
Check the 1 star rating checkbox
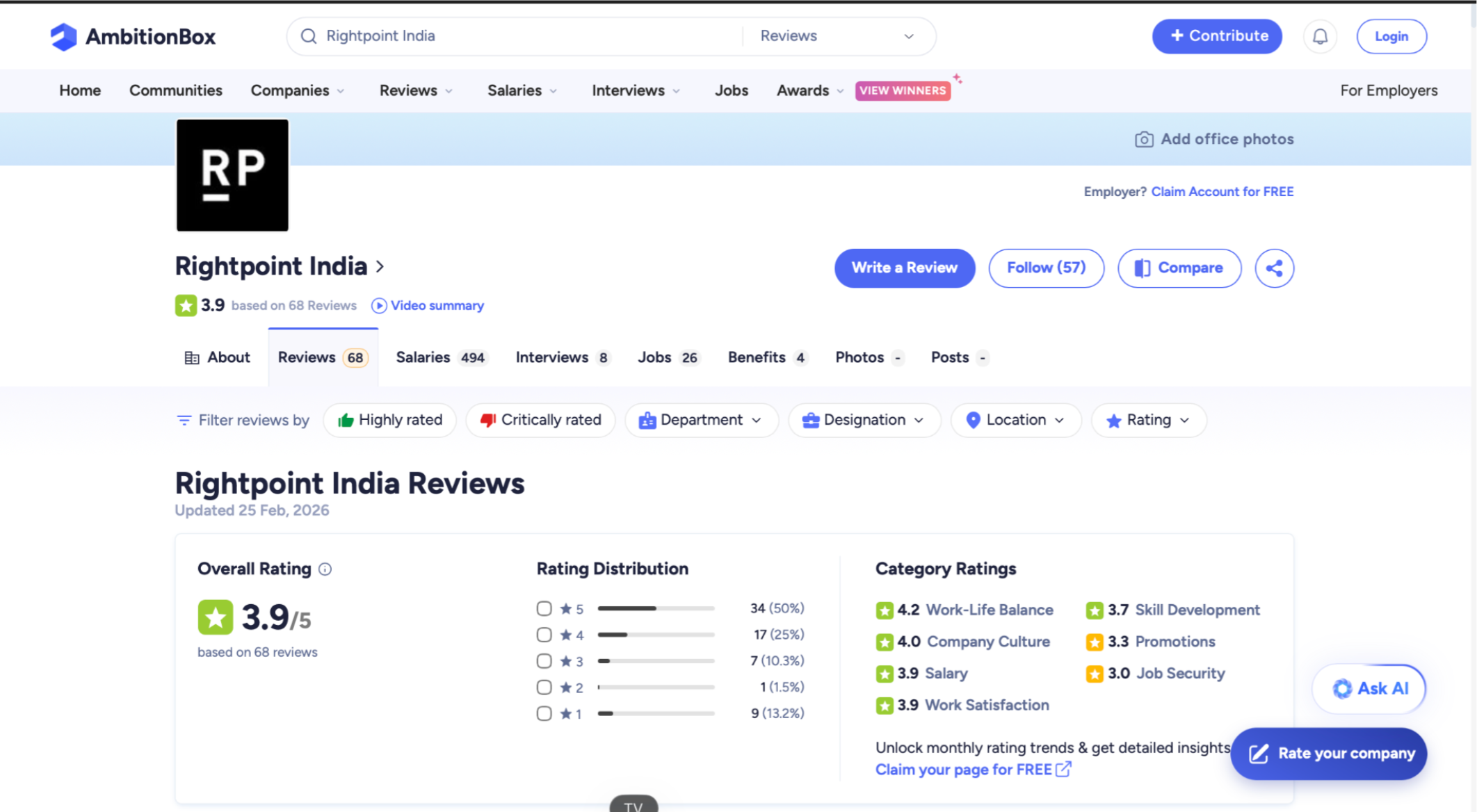click(x=544, y=714)
